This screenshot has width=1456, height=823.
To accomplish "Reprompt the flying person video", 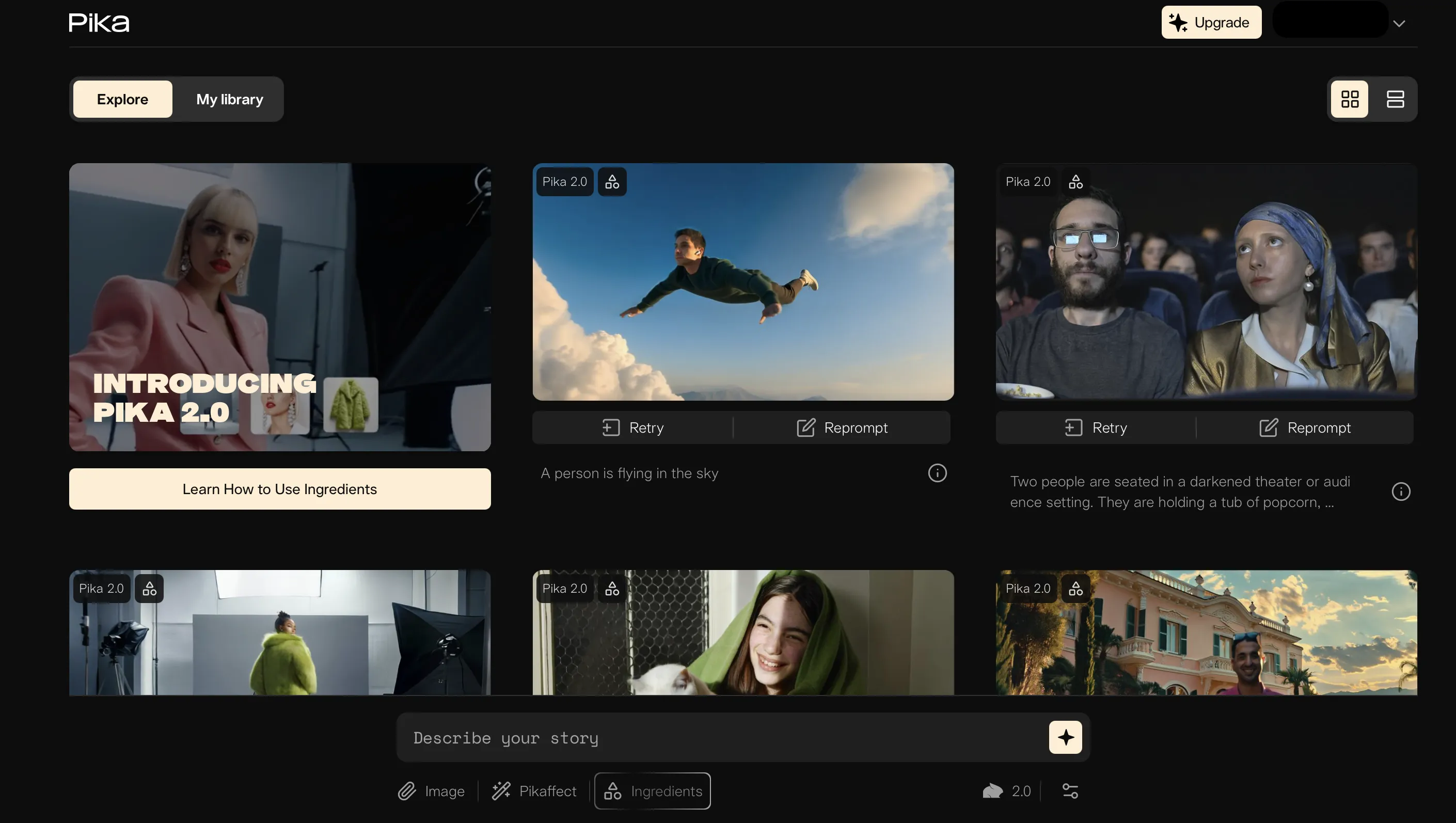I will coord(842,428).
